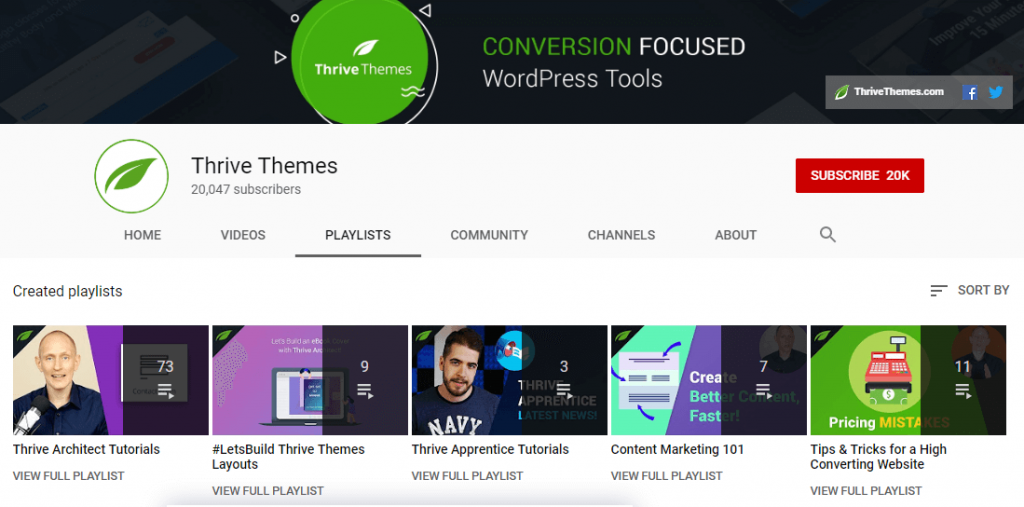Open the channel search magnifier icon

point(827,235)
